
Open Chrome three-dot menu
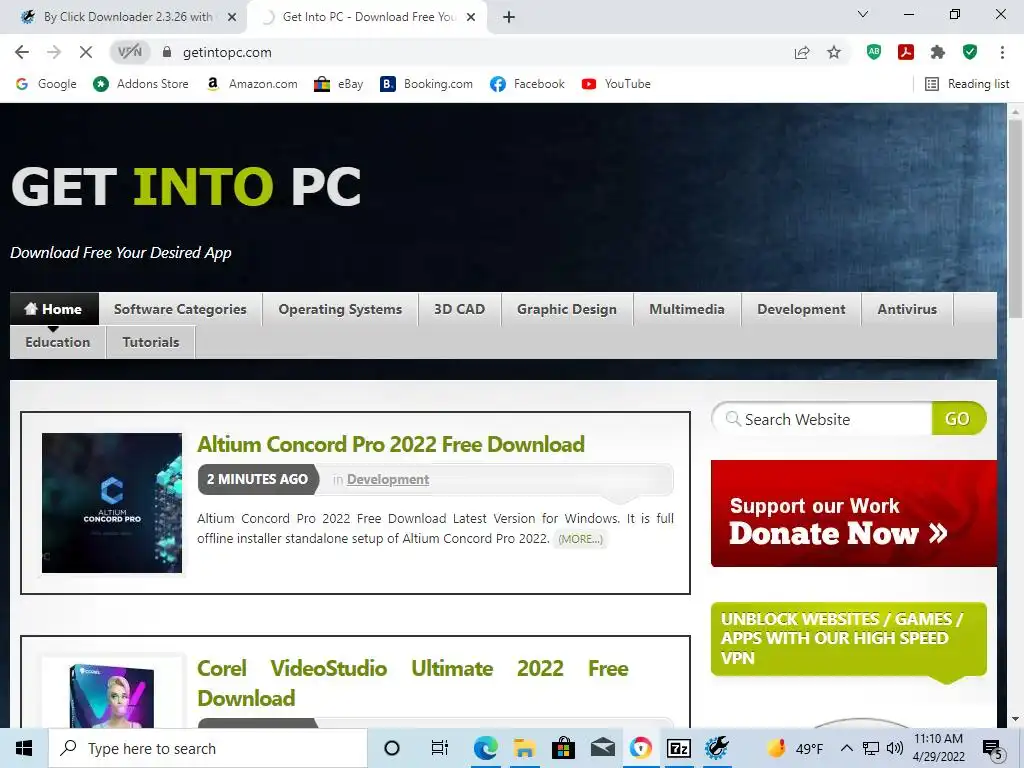[1002, 52]
